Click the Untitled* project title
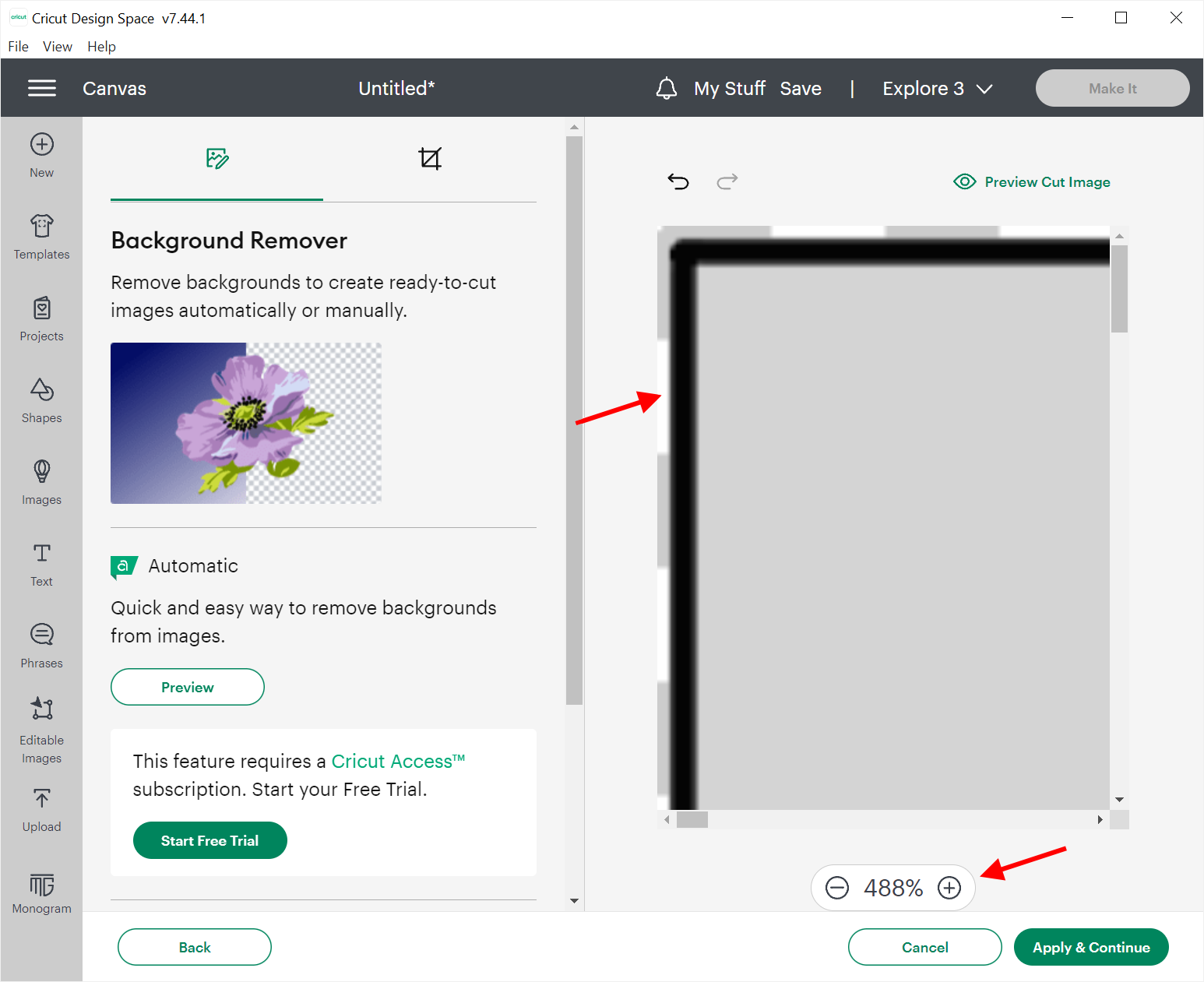Viewport: 1204px width, 982px height. click(396, 88)
